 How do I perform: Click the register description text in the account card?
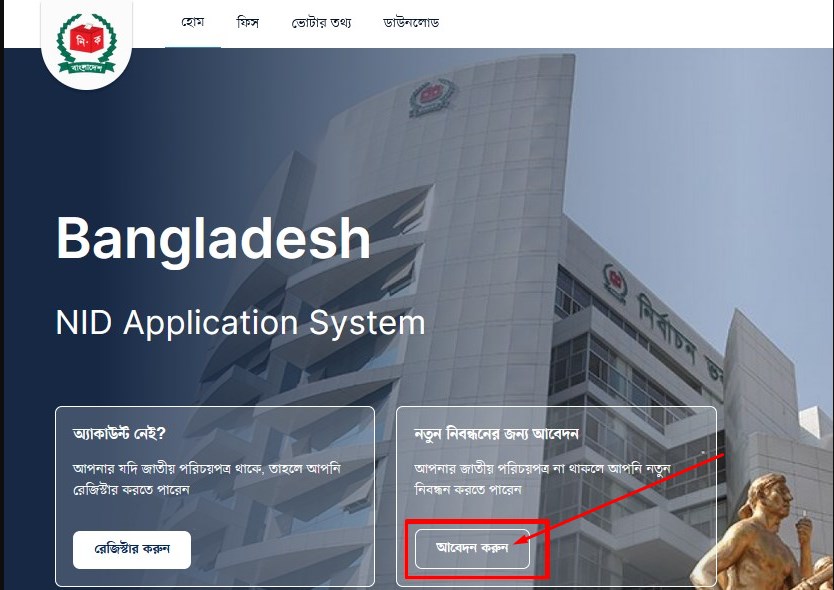pos(206,479)
